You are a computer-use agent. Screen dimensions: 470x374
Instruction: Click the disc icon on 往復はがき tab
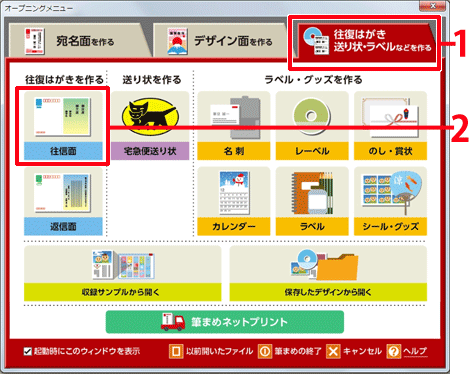click(x=316, y=41)
